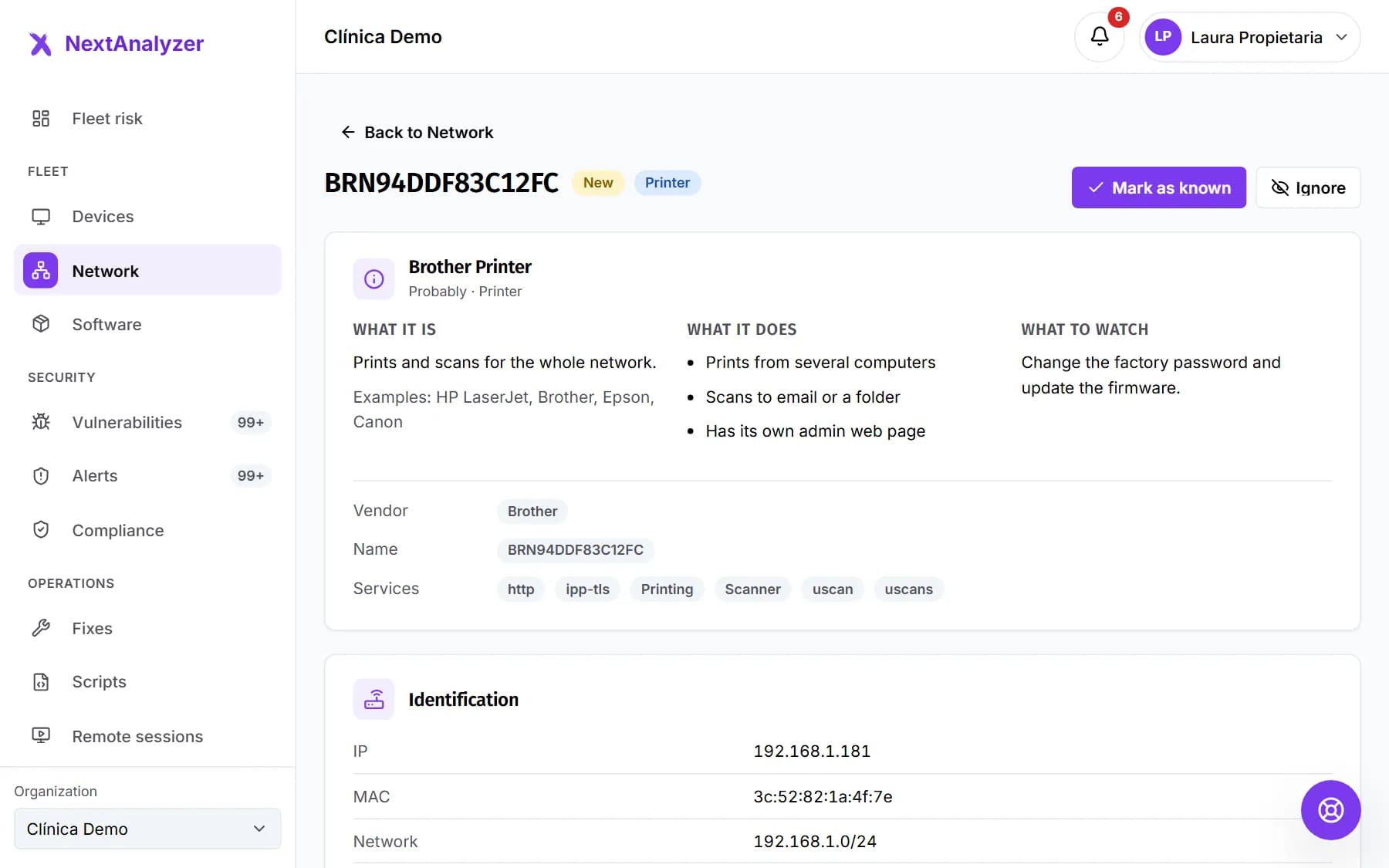Click the red 6 notification badge
The height and width of the screenshot is (868, 1389).
tap(1118, 17)
